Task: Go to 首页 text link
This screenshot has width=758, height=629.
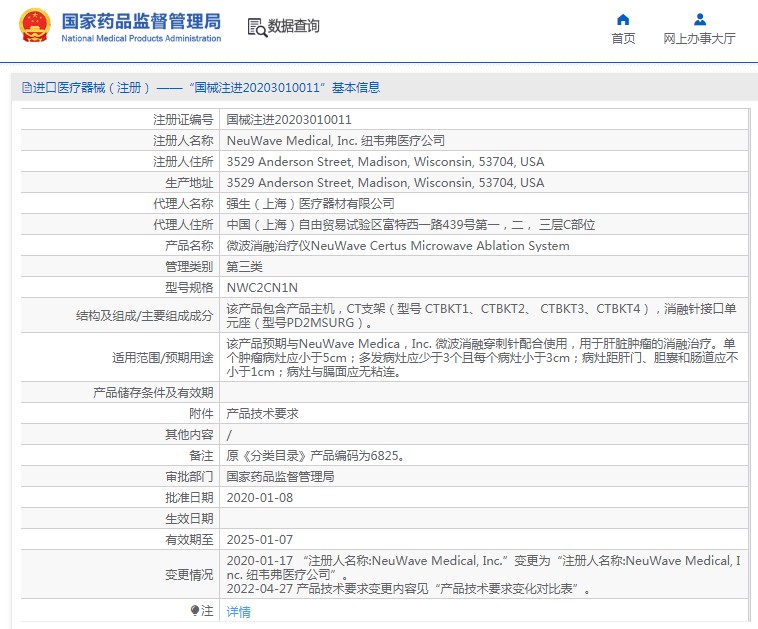Action: coord(623,39)
